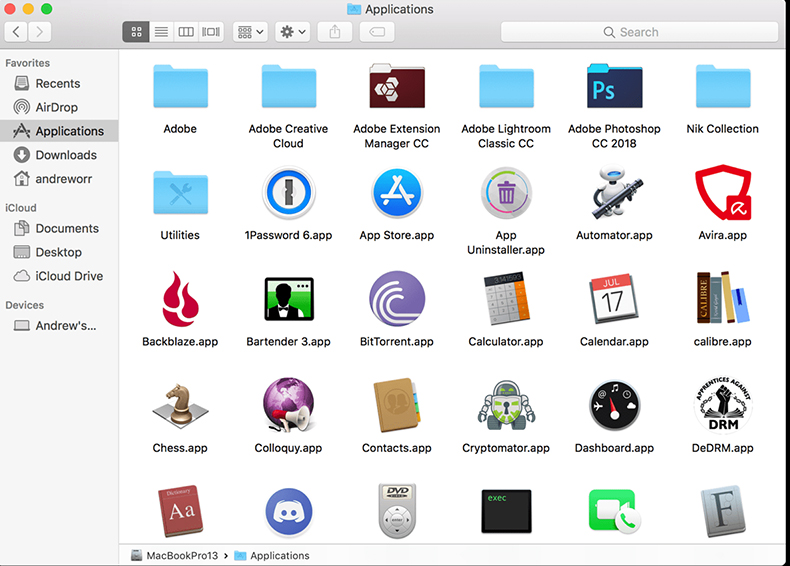The height and width of the screenshot is (566, 790).
Task: Select the calibre.app books icon
Action: pos(723,298)
